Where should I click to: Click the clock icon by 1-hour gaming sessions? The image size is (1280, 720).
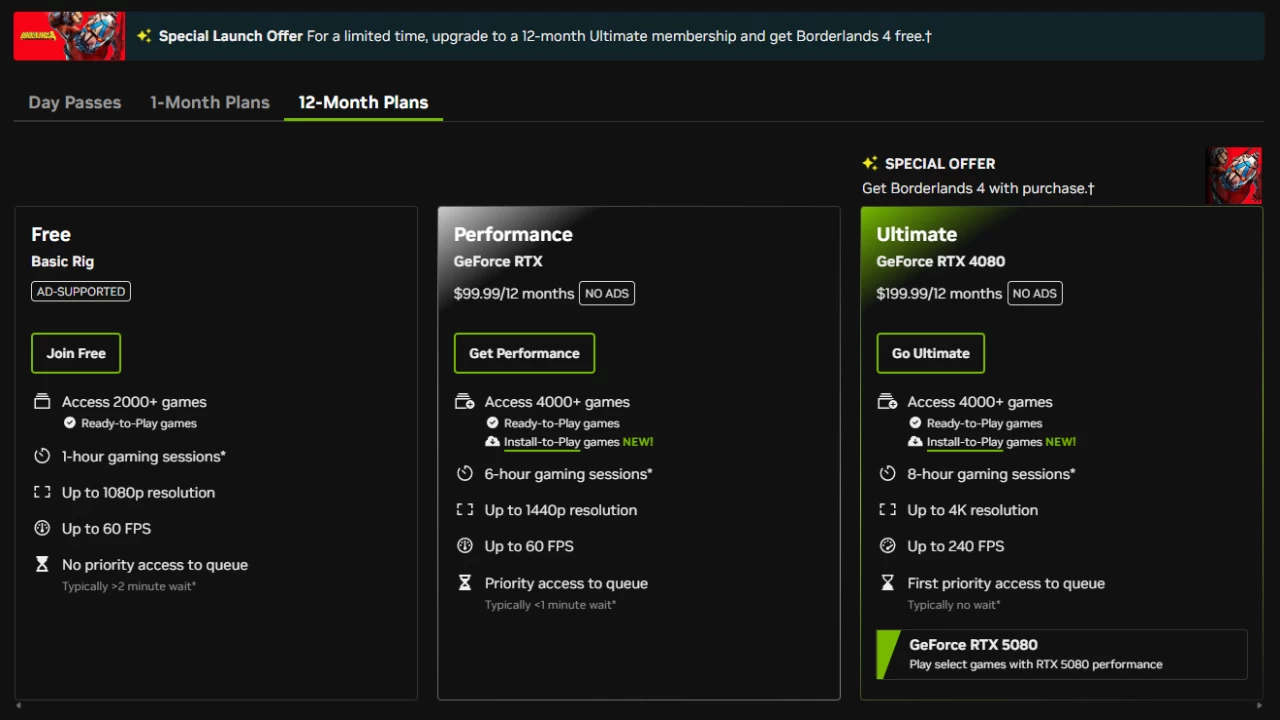coord(42,456)
